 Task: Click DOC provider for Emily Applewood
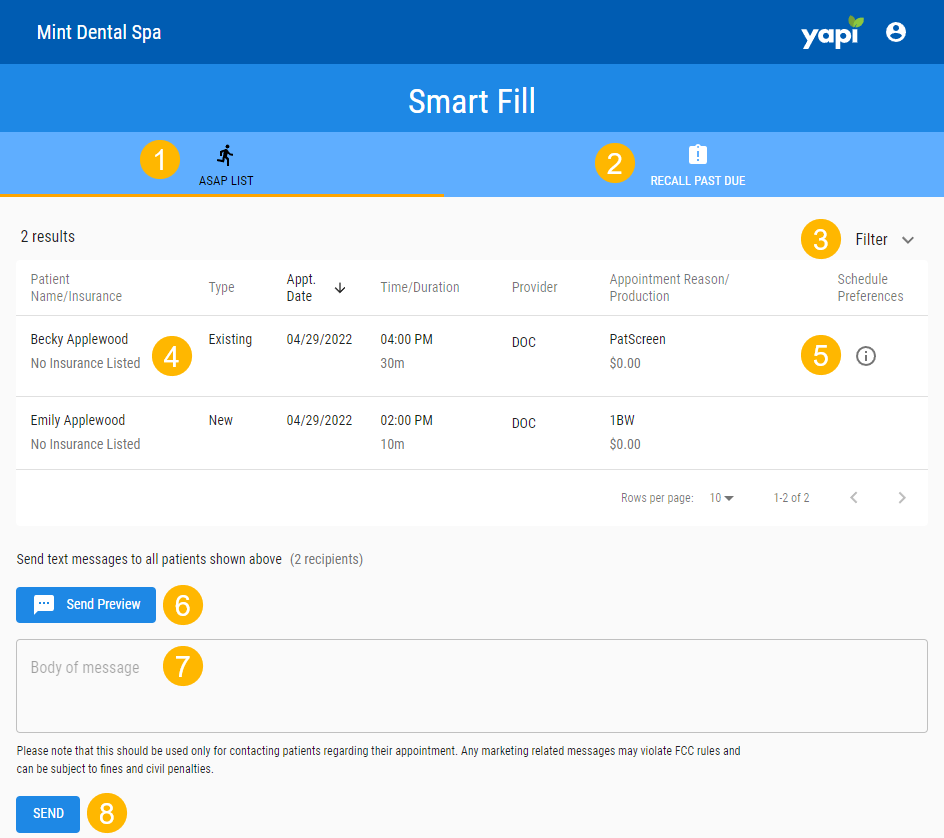pyautogui.click(x=524, y=423)
